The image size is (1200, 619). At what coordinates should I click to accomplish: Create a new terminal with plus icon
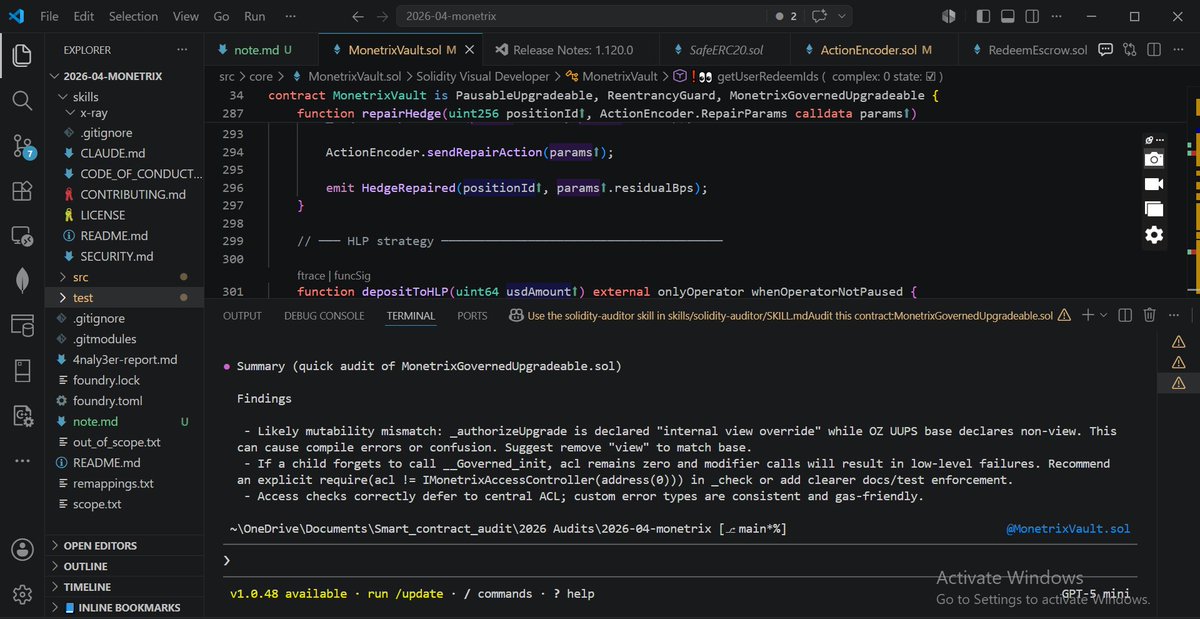[x=1087, y=315]
